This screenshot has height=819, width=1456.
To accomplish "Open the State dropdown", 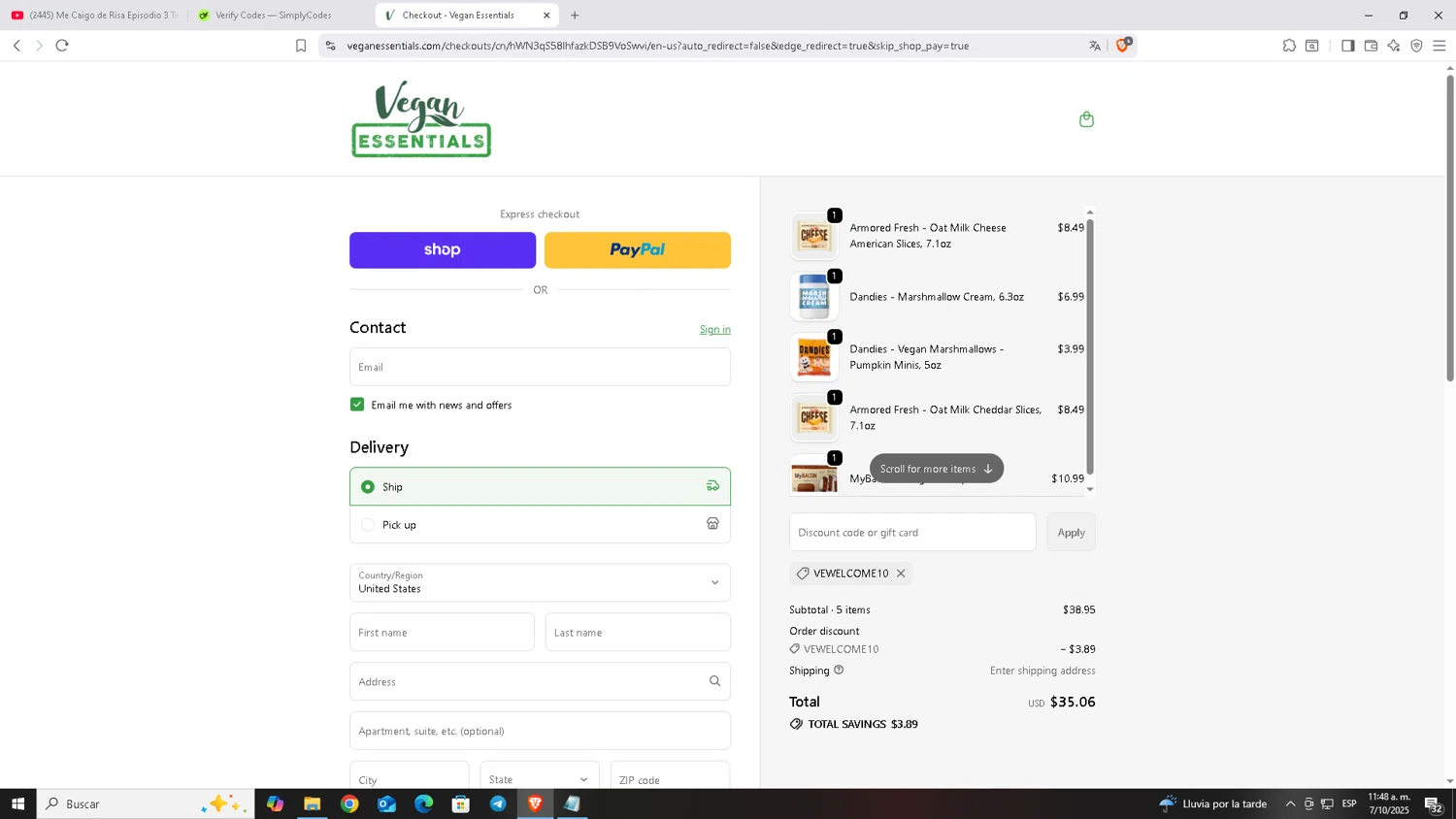I will coord(540,779).
